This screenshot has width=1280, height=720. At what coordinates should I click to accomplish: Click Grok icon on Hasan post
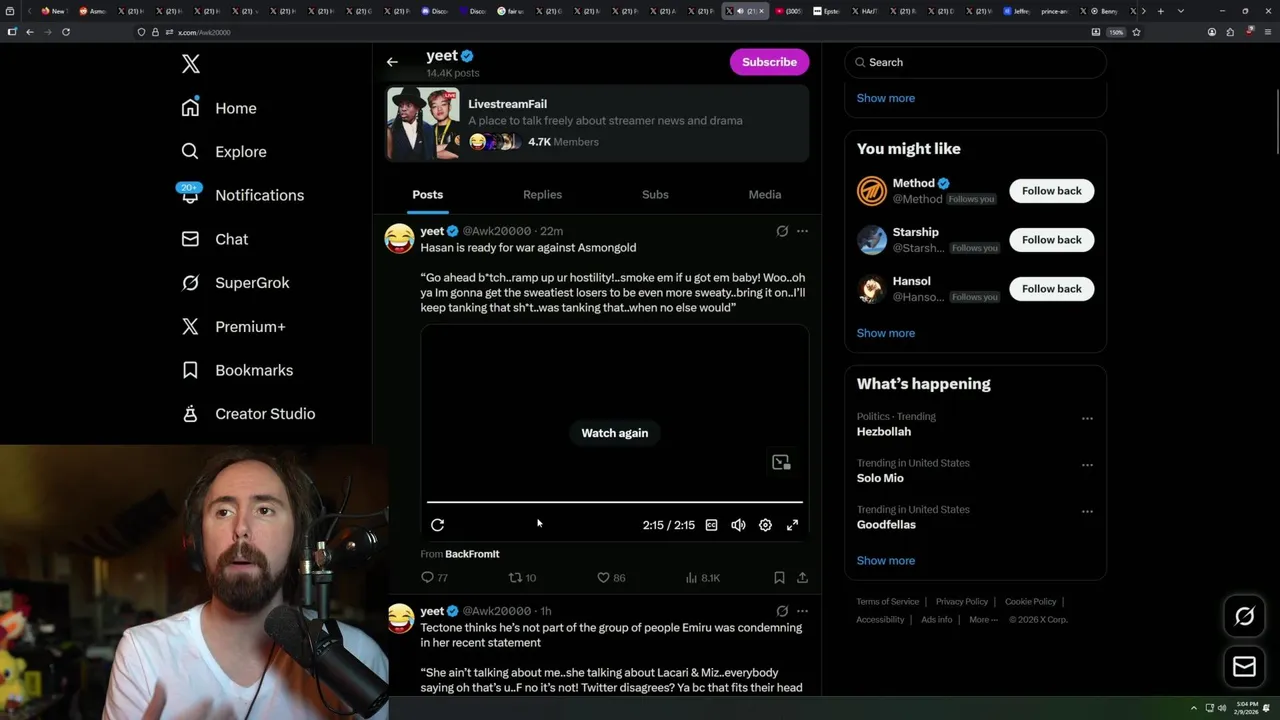point(782,231)
